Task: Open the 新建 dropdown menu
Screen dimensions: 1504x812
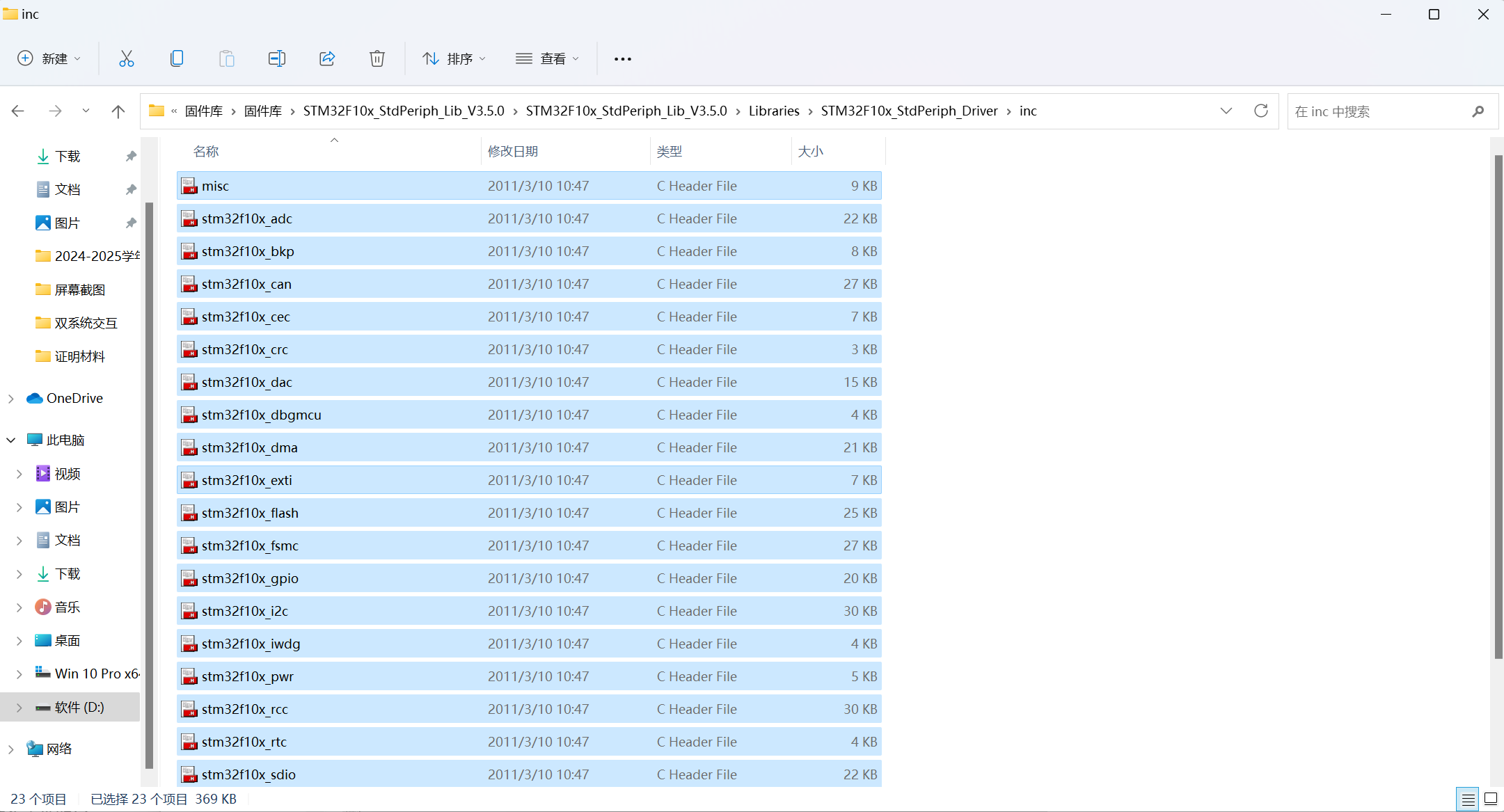Action: click(x=49, y=58)
